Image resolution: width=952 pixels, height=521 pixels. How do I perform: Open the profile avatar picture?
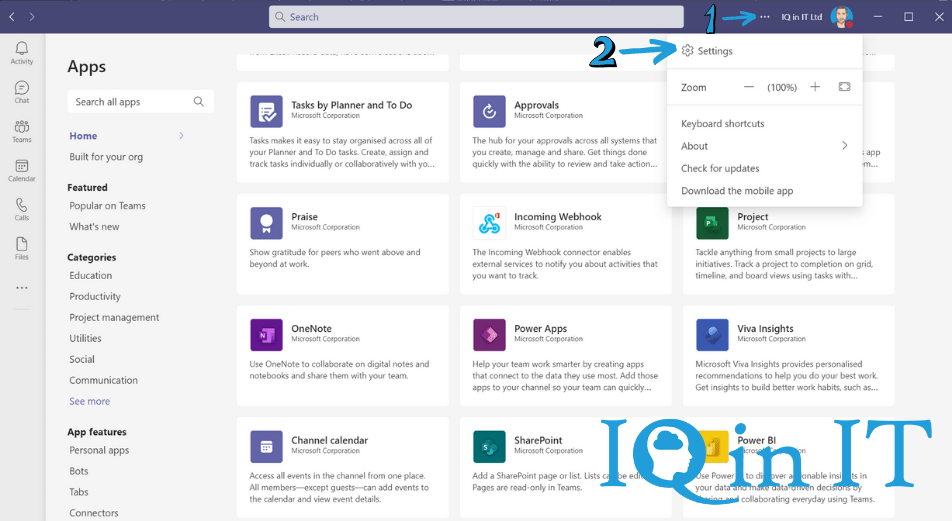tap(842, 17)
